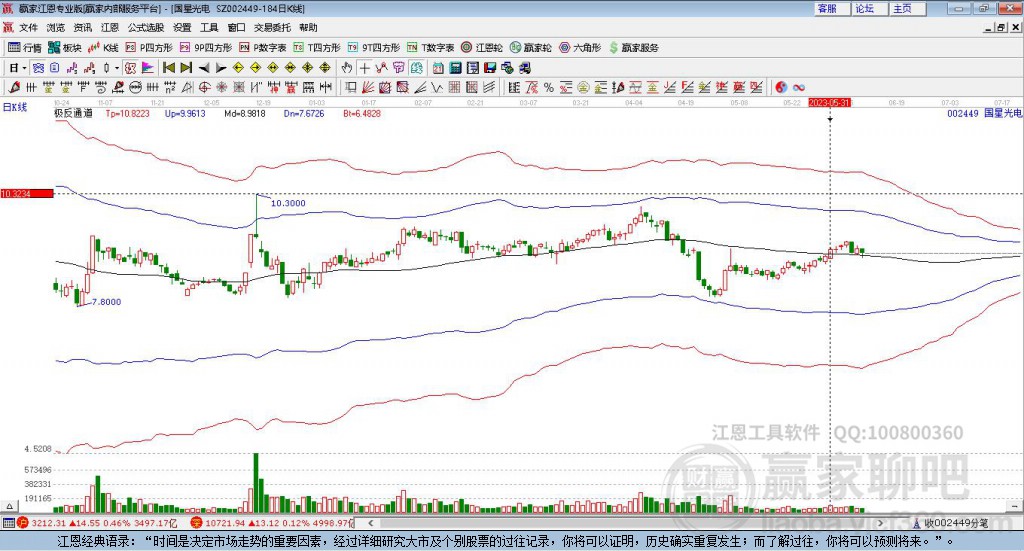Open the 江恩轮 tool

click(482, 48)
